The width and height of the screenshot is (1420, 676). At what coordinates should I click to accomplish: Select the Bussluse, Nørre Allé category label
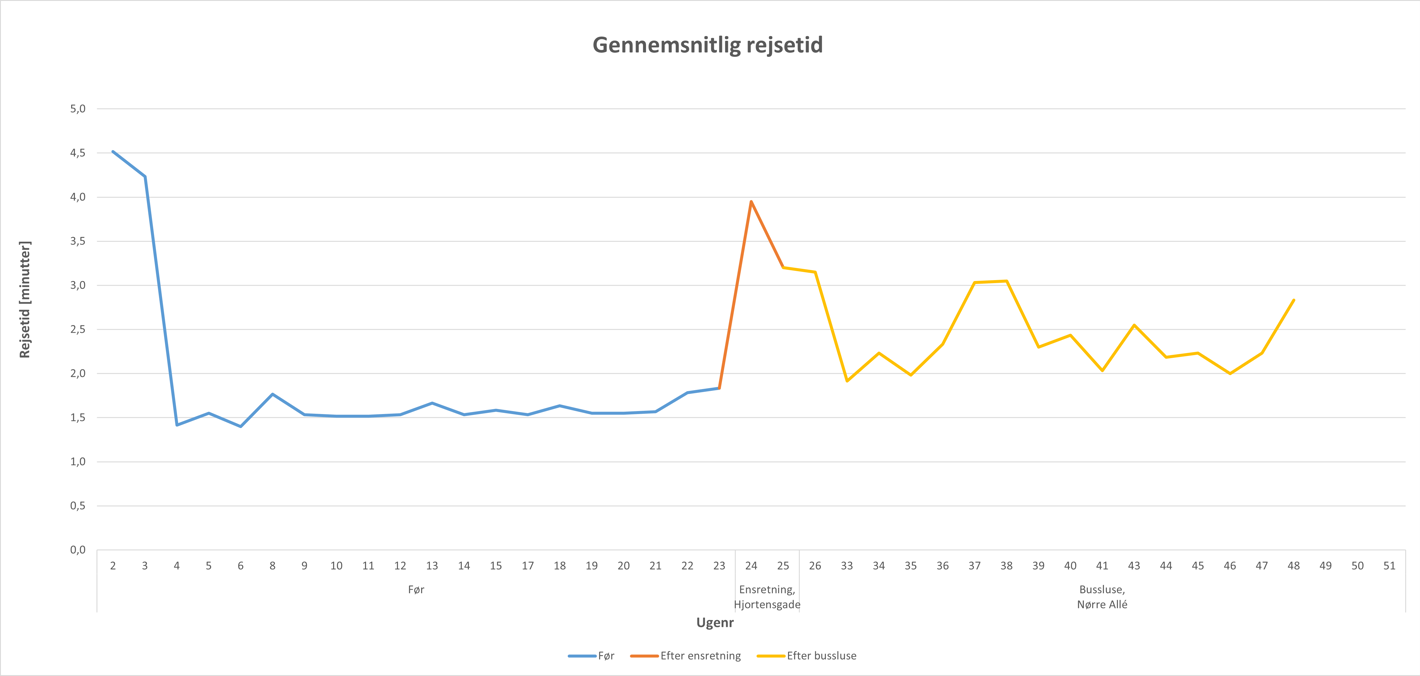(x=1102, y=597)
